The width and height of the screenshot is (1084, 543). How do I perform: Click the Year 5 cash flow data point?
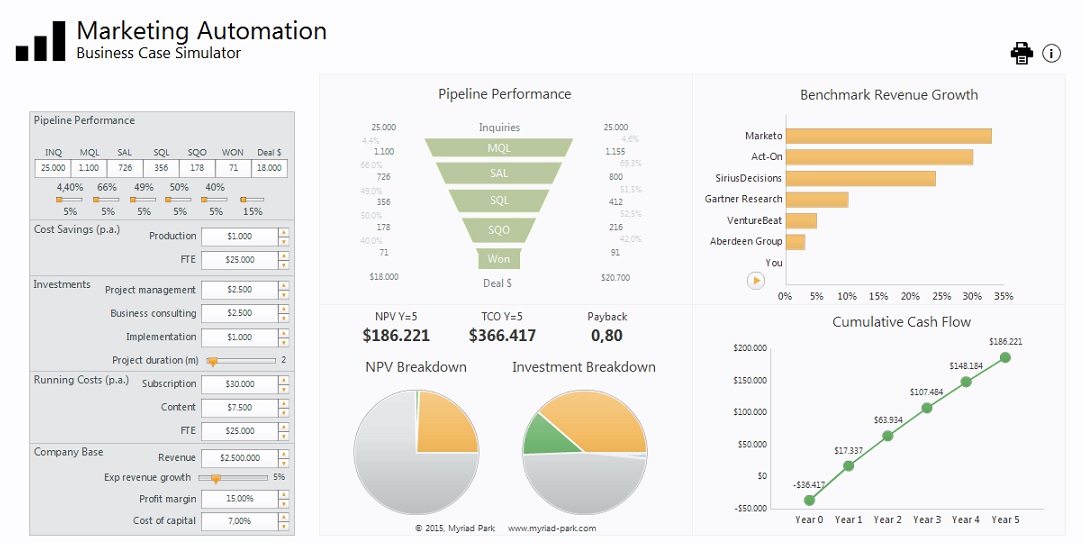point(1005,357)
